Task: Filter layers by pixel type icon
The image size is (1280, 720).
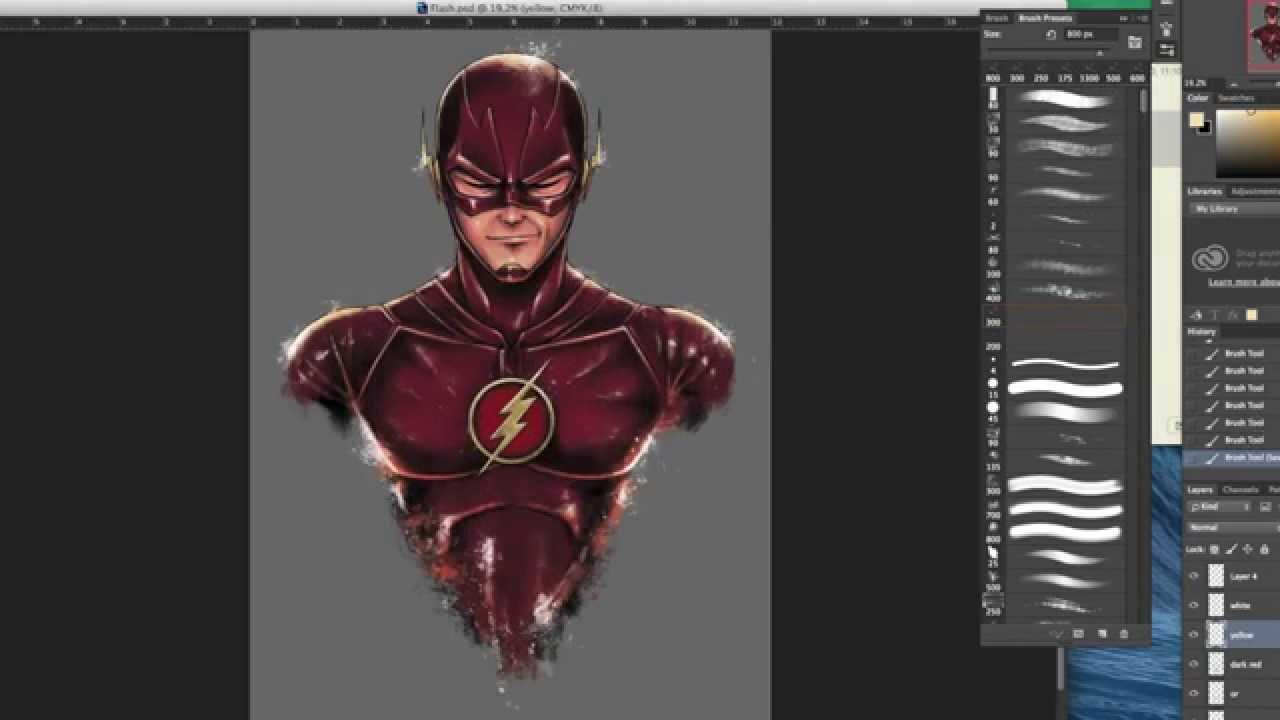Action: (1265, 507)
